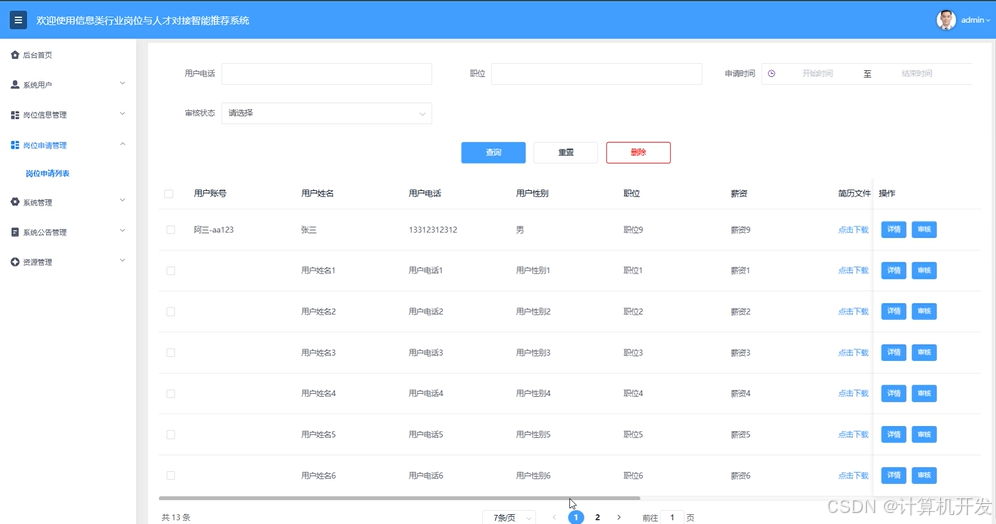Click 详情 for the 用户姓名1 row

click(894, 271)
